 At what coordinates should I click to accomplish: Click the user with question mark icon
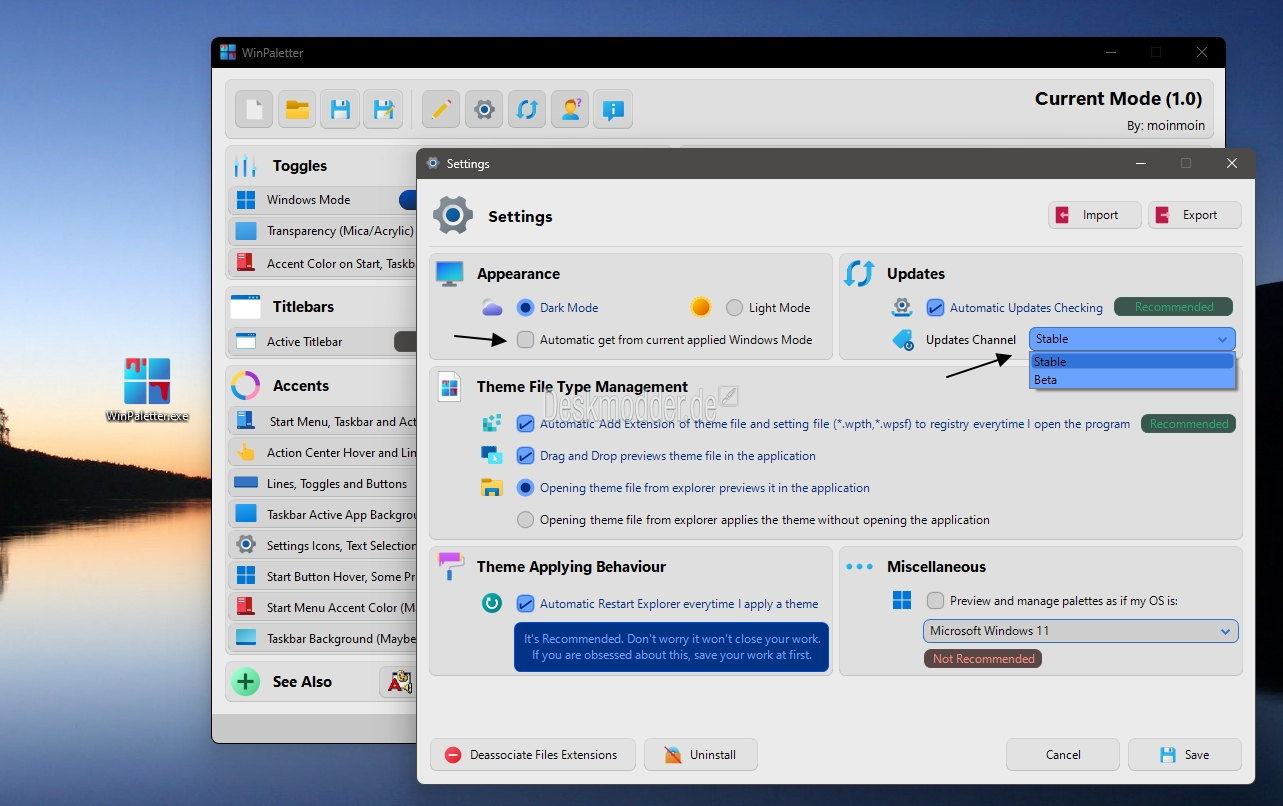pos(571,109)
